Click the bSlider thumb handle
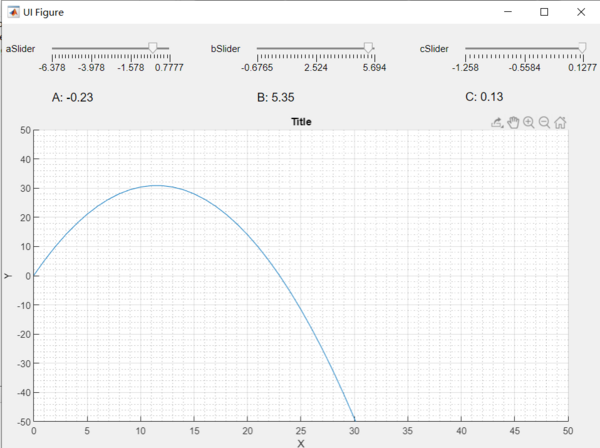 (x=368, y=47)
